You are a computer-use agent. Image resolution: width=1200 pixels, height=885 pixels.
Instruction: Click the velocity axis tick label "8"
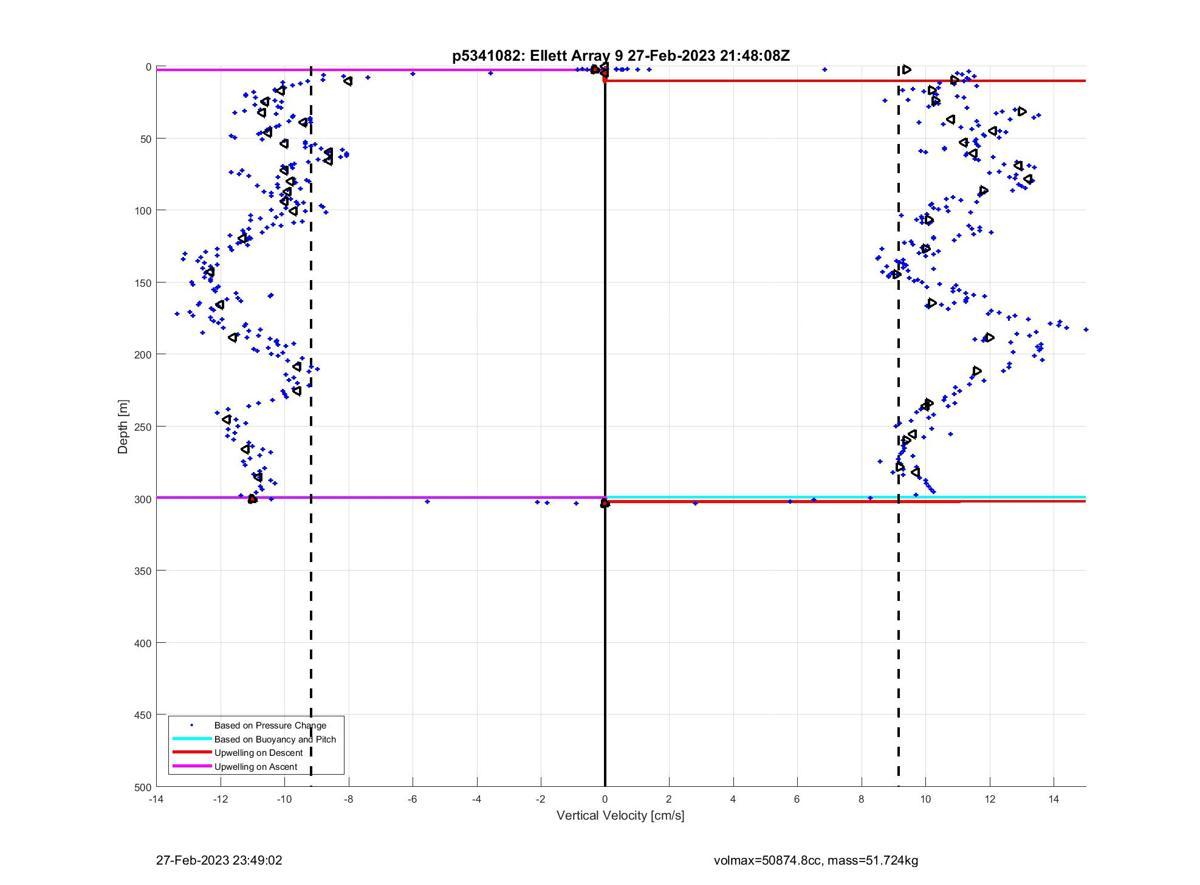tap(861, 799)
